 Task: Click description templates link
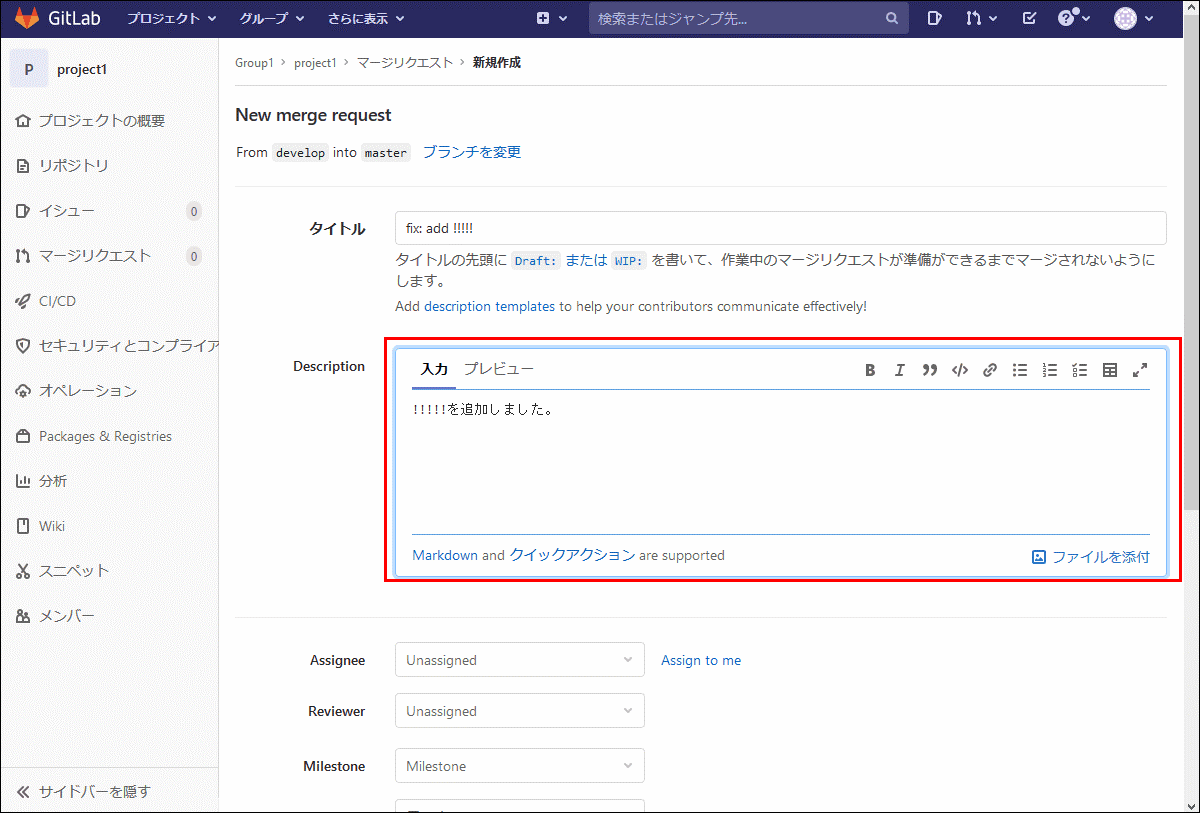pos(489,306)
